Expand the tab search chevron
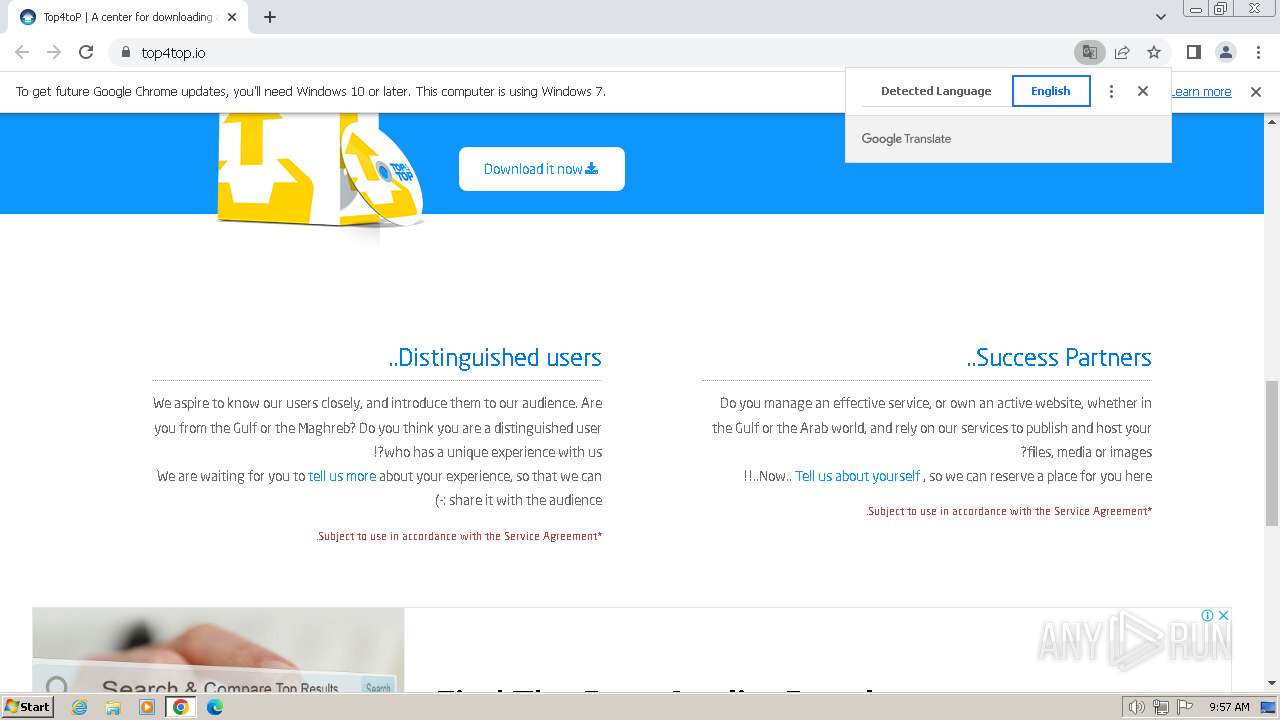1280x720 pixels. [x=1161, y=17]
